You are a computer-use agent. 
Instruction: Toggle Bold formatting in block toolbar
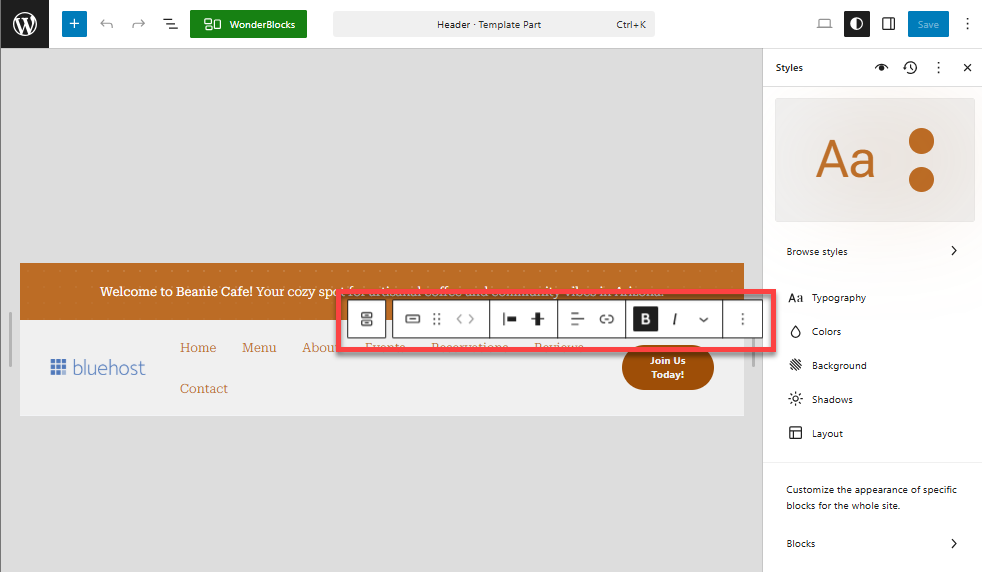point(646,319)
